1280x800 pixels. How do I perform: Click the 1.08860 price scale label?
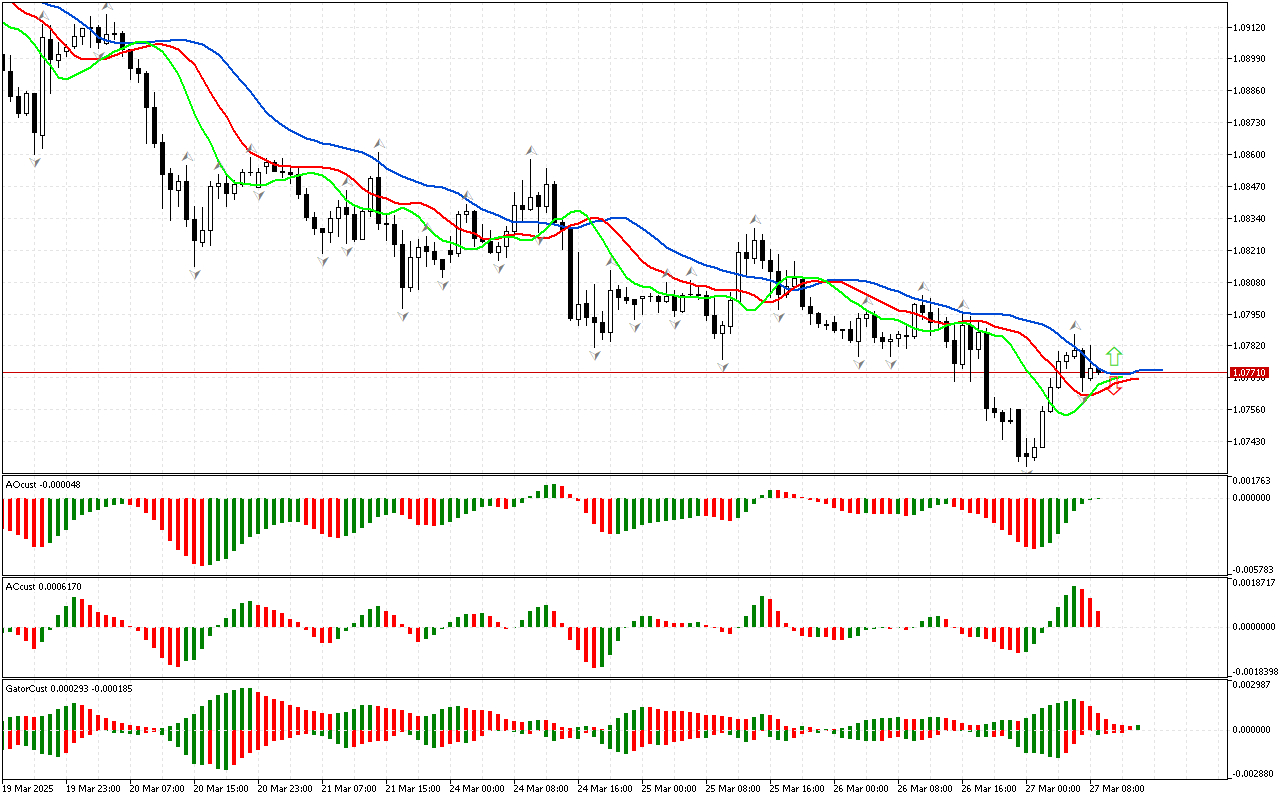pyautogui.click(x=1252, y=90)
